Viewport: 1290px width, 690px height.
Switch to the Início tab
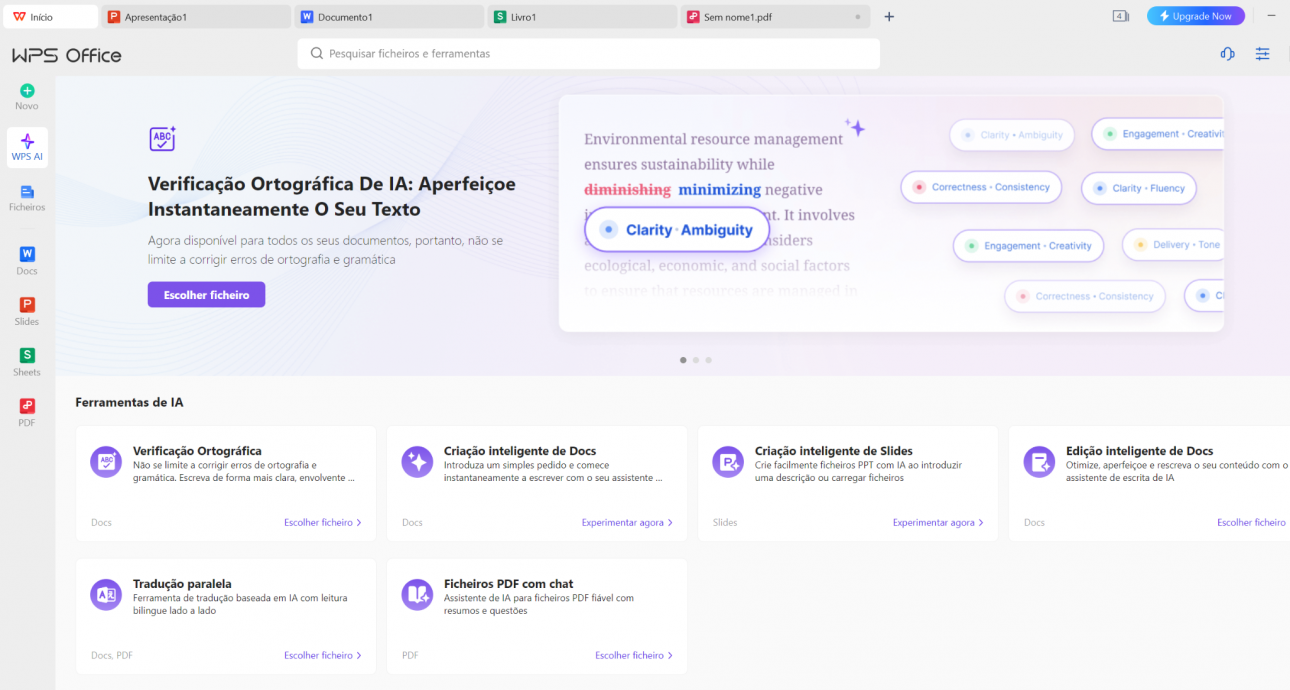pos(51,17)
